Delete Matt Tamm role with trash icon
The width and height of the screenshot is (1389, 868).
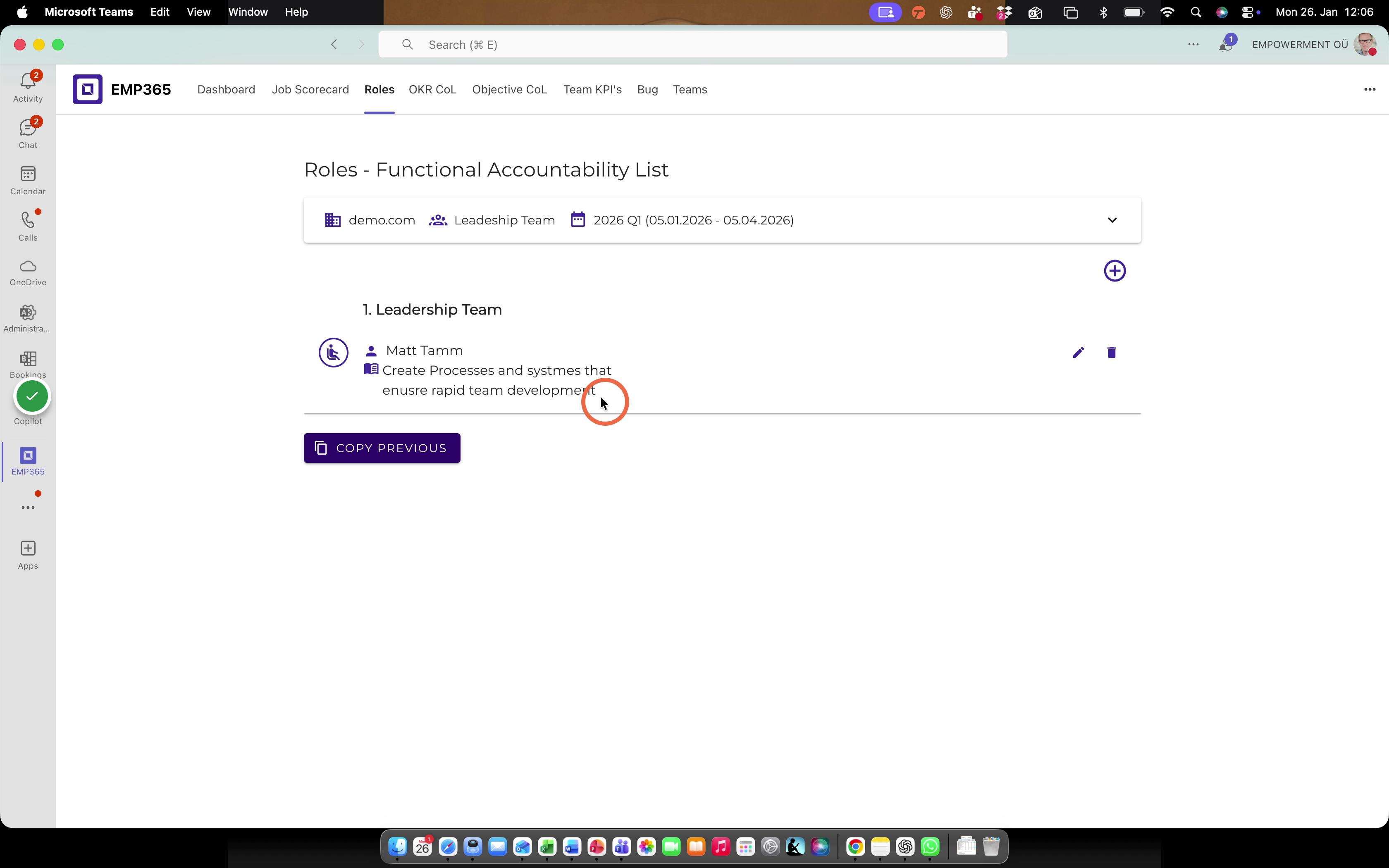click(1111, 353)
